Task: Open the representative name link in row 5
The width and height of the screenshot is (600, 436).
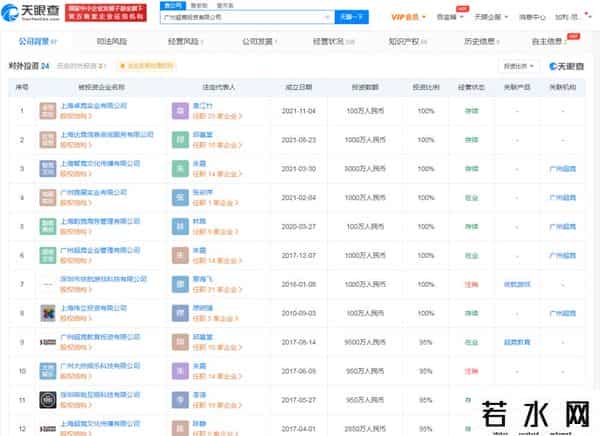Action: tap(199, 221)
